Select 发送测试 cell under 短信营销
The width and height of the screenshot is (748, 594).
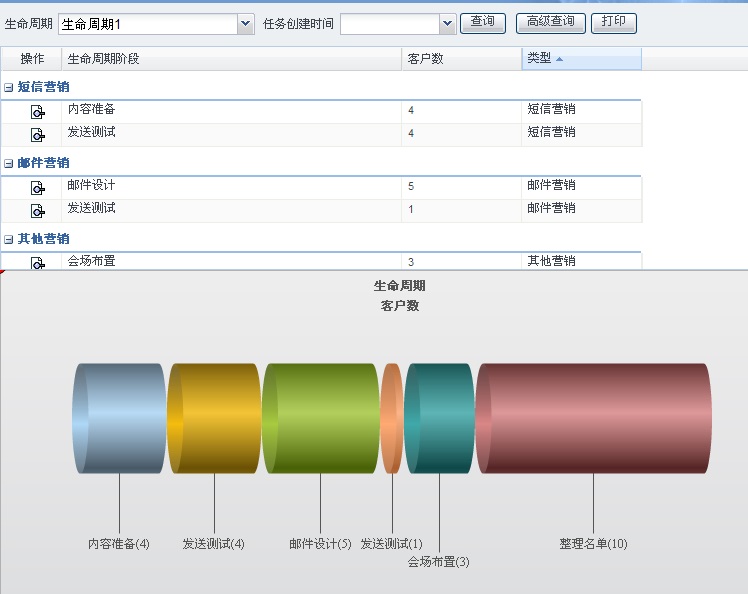tap(231, 135)
